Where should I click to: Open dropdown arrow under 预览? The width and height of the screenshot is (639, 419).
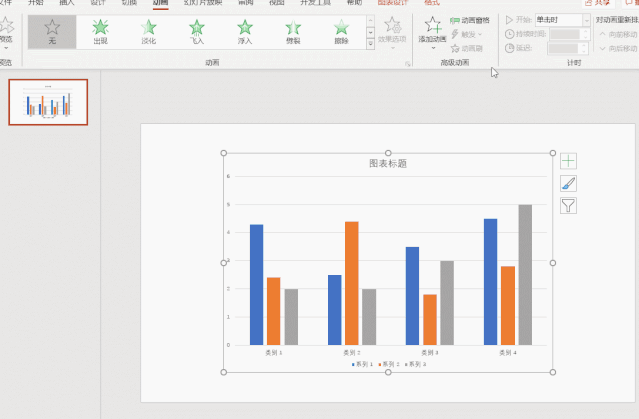[x=6, y=48]
